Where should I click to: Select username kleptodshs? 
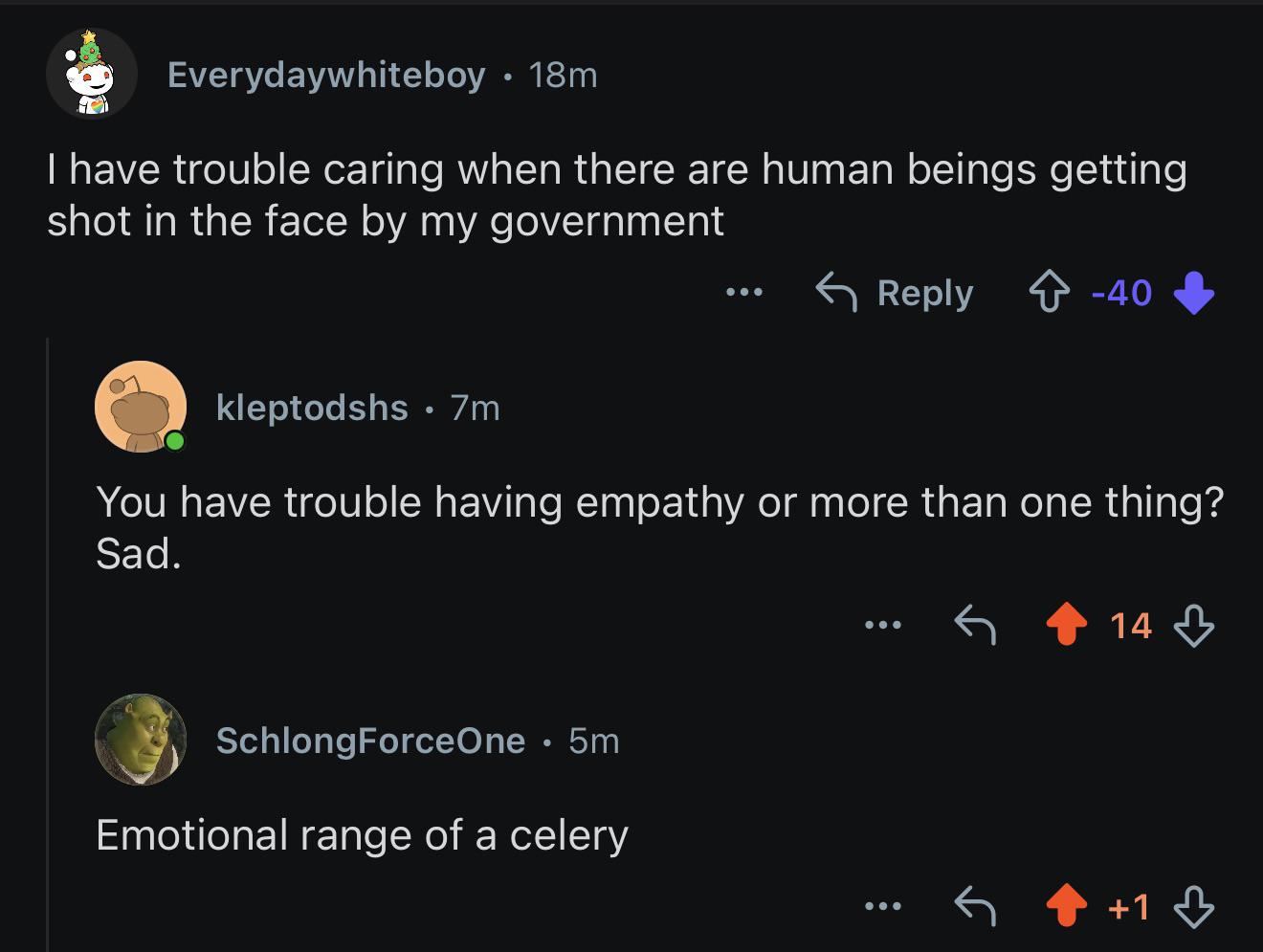312,407
